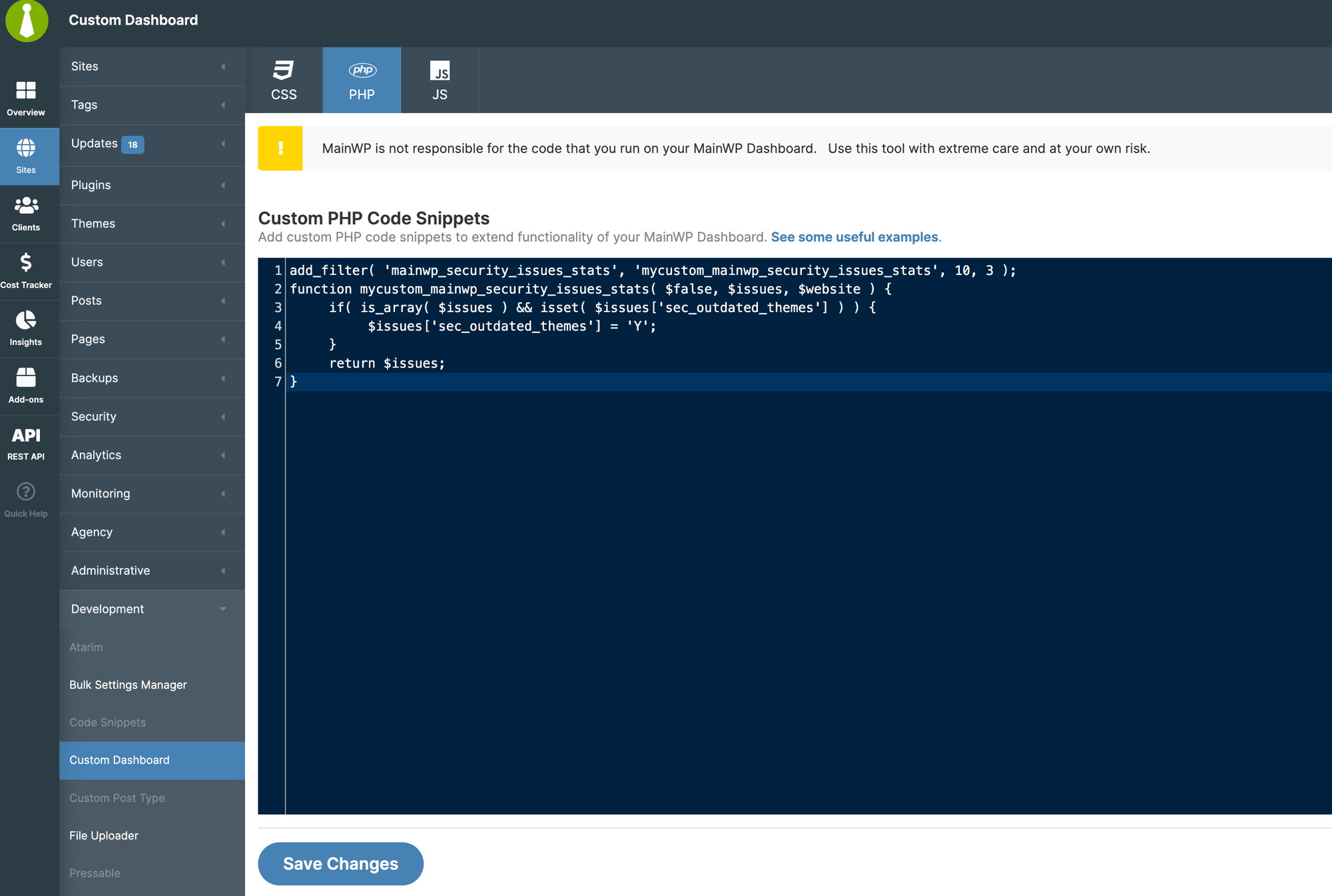The height and width of the screenshot is (896, 1332).
Task: Follow the See some useful examples link
Action: tap(854, 237)
